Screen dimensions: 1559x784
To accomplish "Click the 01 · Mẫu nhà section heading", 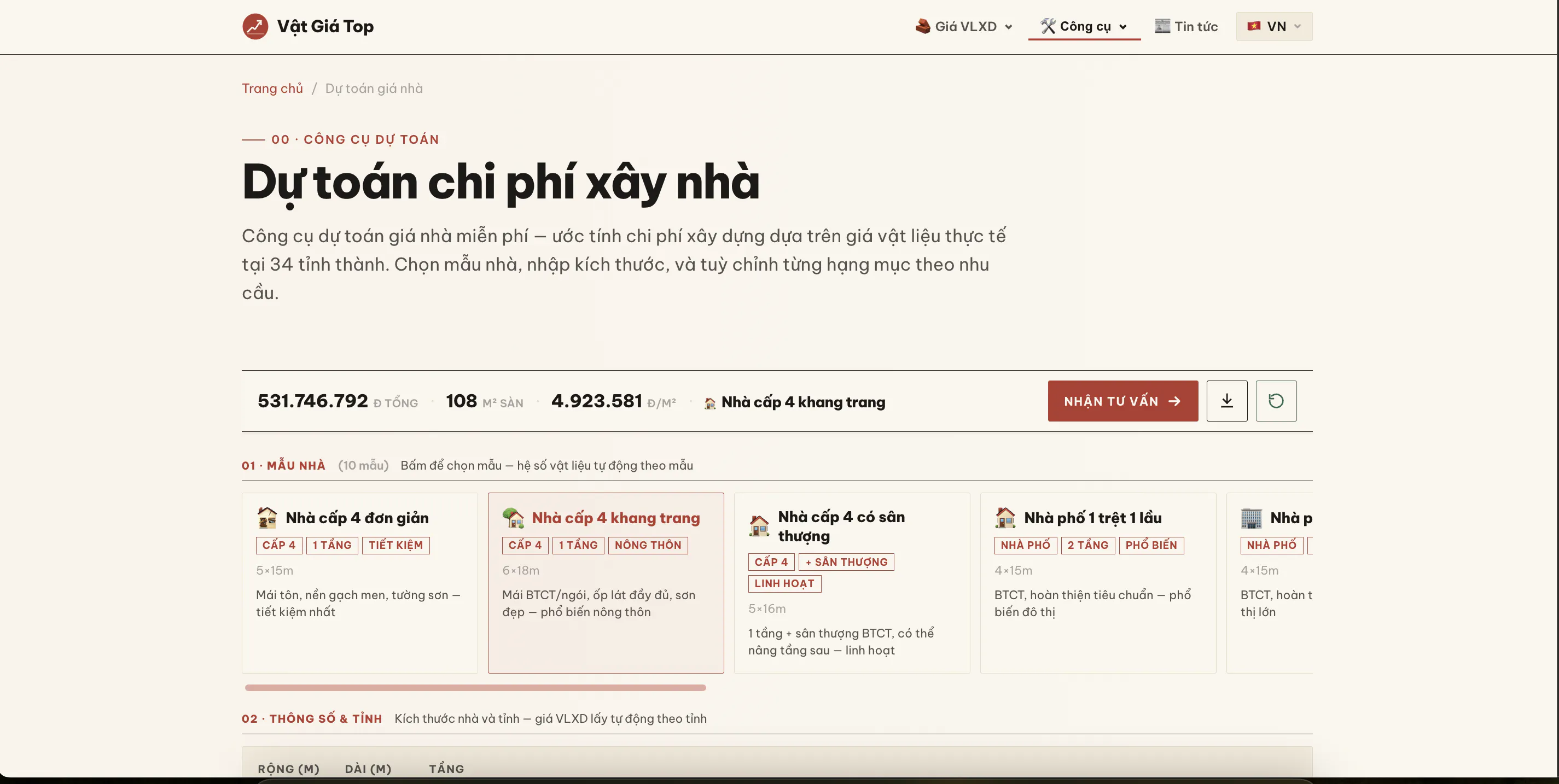I will (x=283, y=465).
